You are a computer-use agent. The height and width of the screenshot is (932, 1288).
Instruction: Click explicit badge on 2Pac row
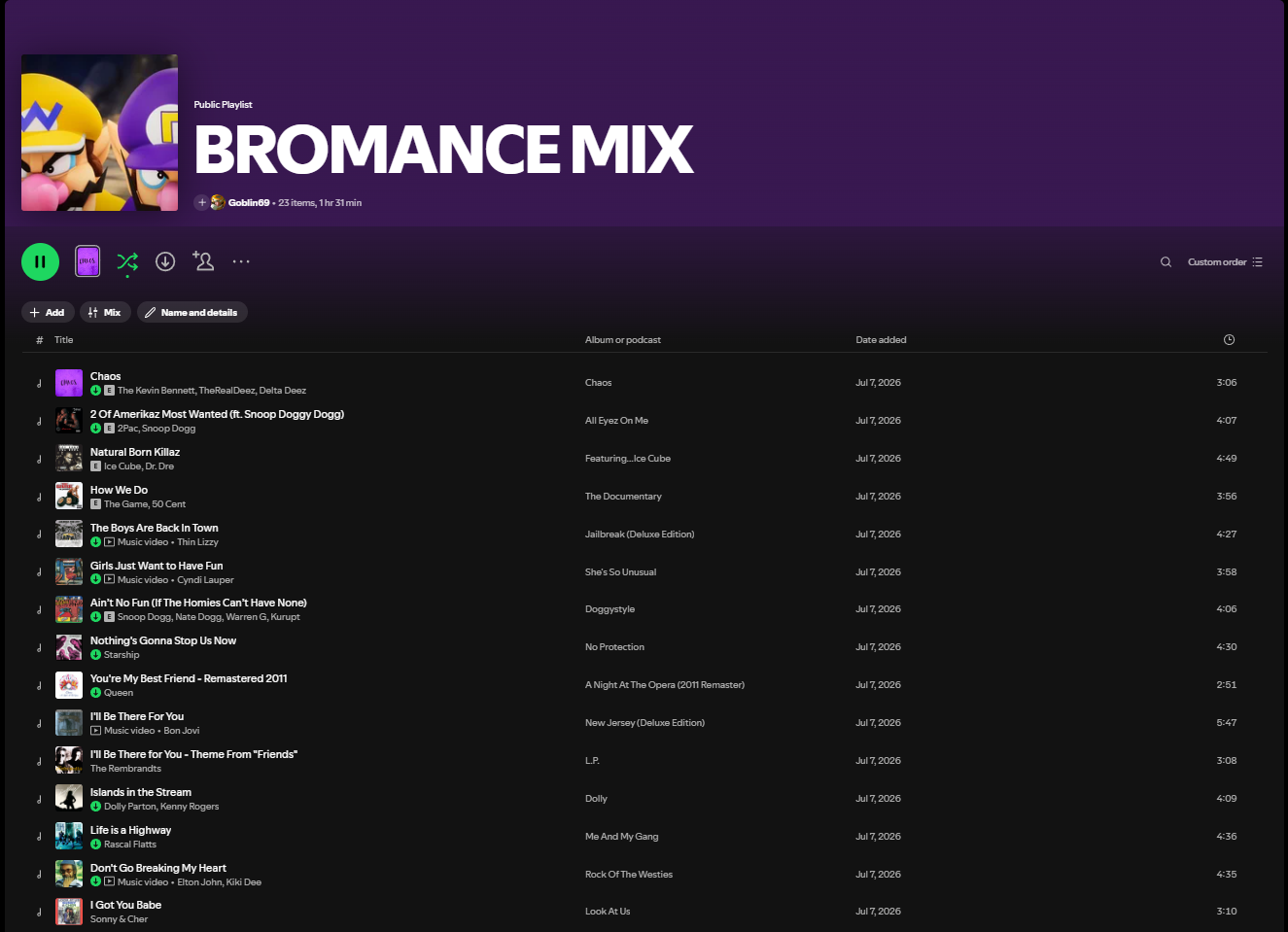point(110,429)
